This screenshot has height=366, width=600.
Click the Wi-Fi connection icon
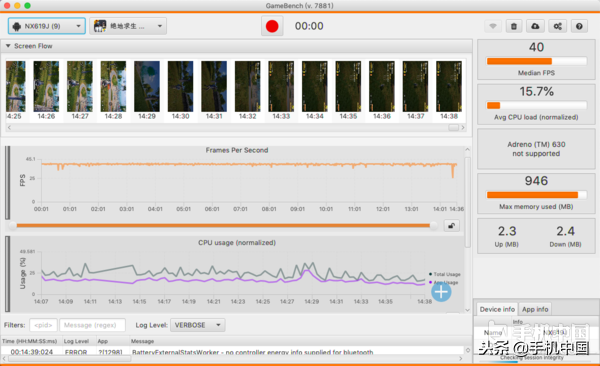(493, 26)
